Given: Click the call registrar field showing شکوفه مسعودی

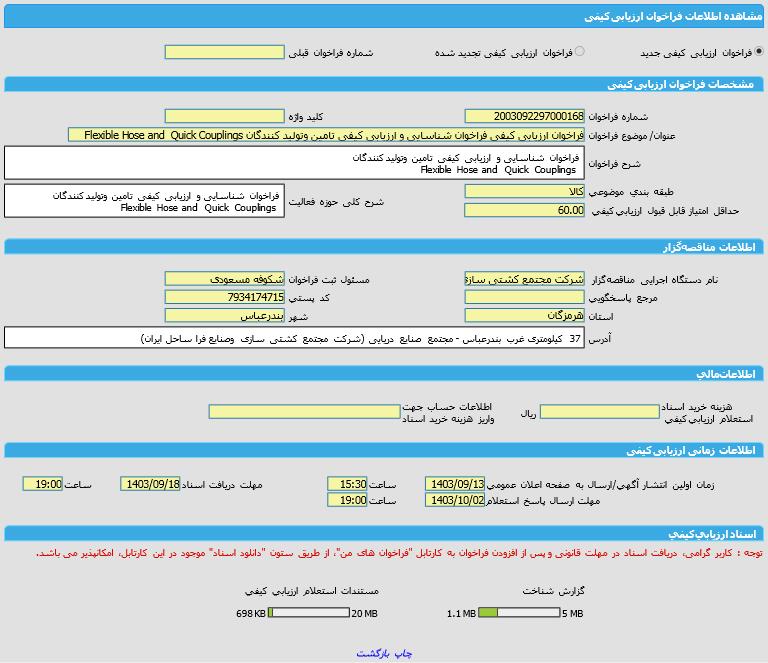Looking at the screenshot, I should (x=224, y=279).
